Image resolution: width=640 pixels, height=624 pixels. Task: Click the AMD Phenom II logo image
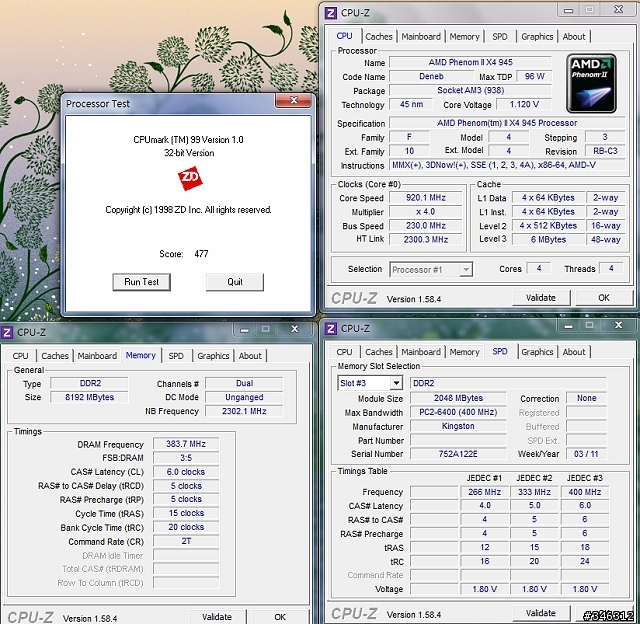click(x=591, y=83)
